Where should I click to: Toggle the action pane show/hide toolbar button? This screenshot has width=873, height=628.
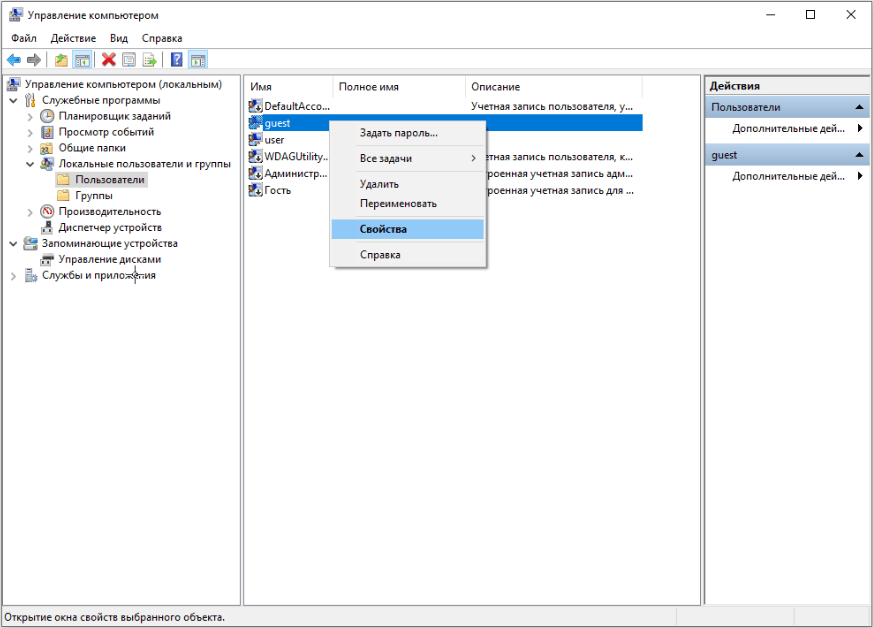tap(198, 60)
